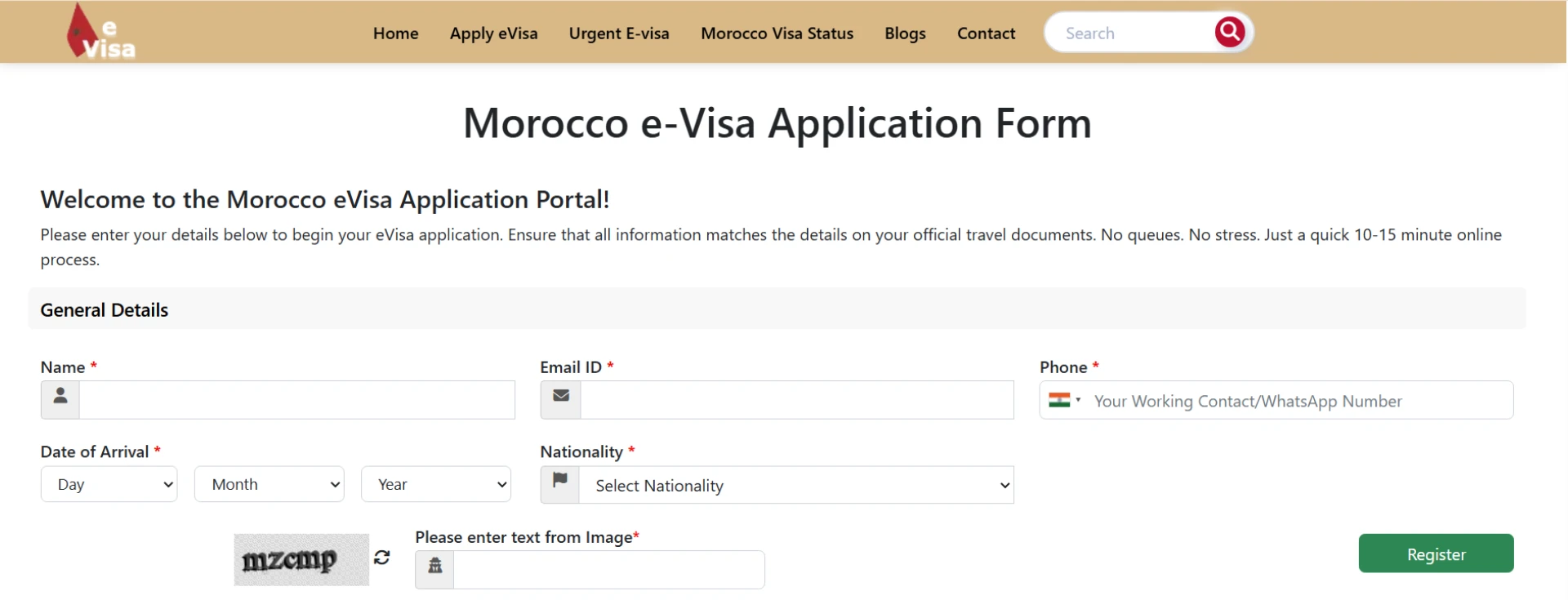This screenshot has height=600, width=1568.
Task: Open the Day dropdown
Action: click(x=109, y=484)
